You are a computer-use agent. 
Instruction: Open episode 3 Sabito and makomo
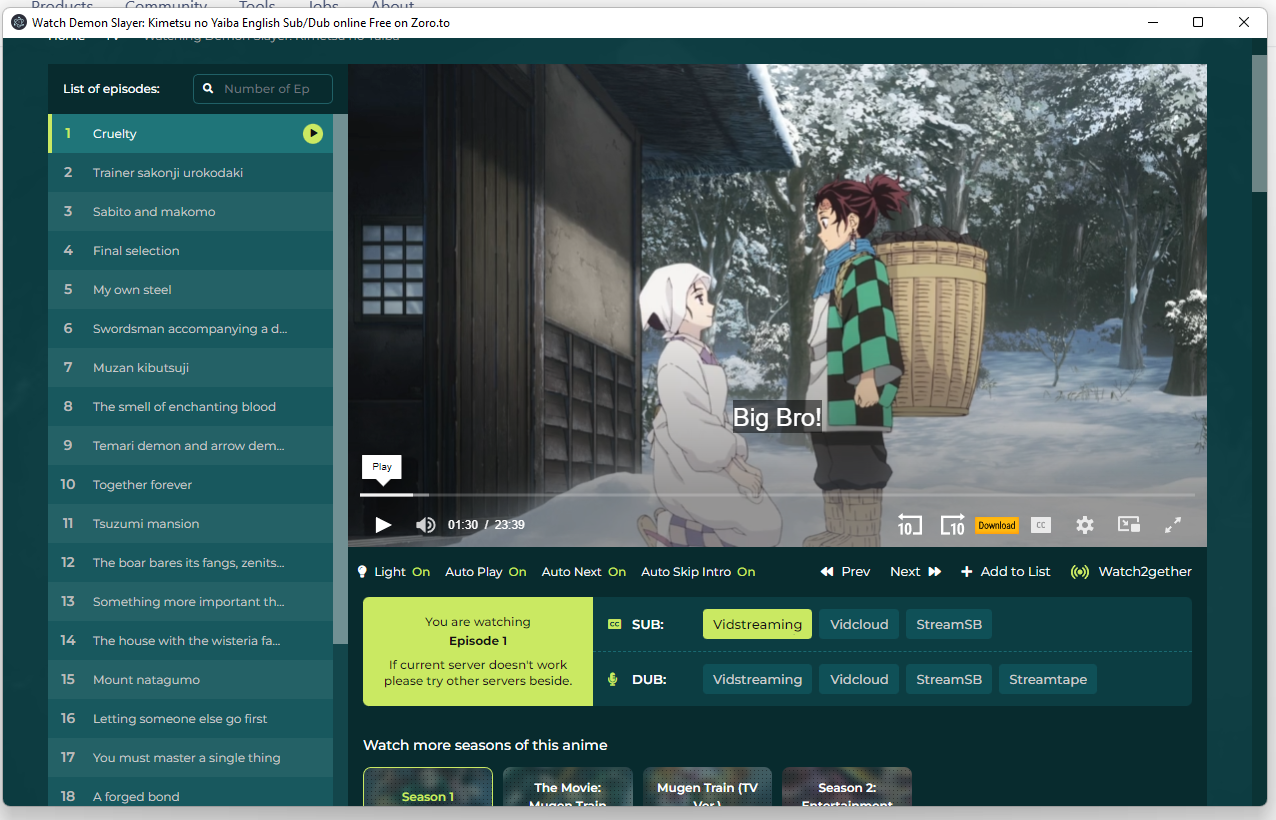point(190,212)
